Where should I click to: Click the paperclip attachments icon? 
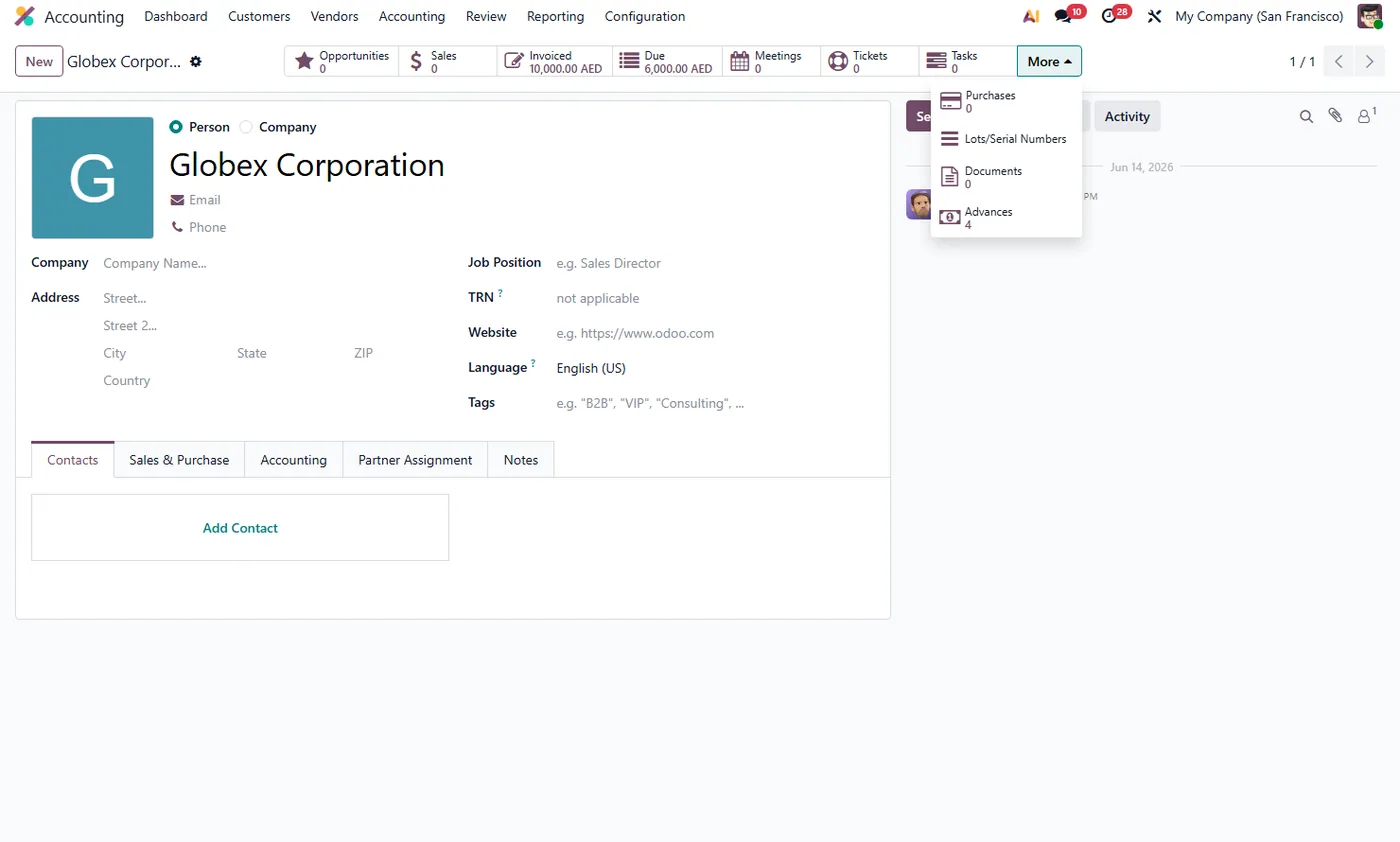click(1335, 116)
